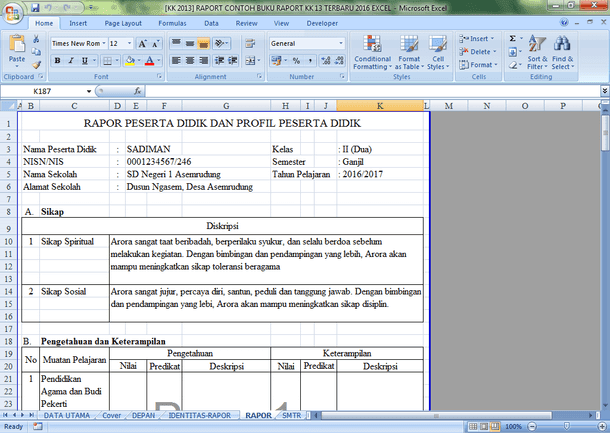
Task: Expand the formula bar with chevron
Action: 605,91
